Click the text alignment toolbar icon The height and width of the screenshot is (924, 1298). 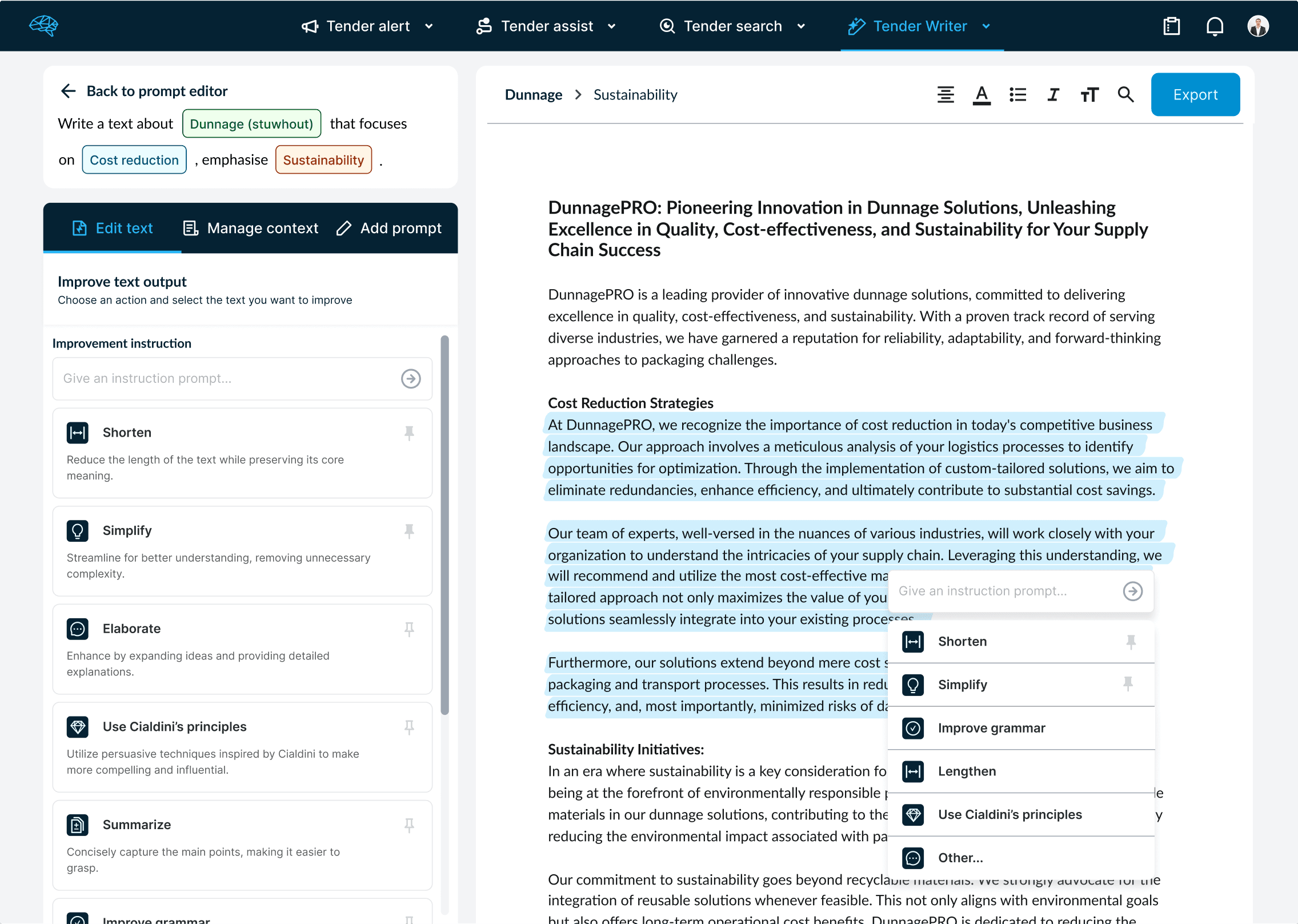946,95
